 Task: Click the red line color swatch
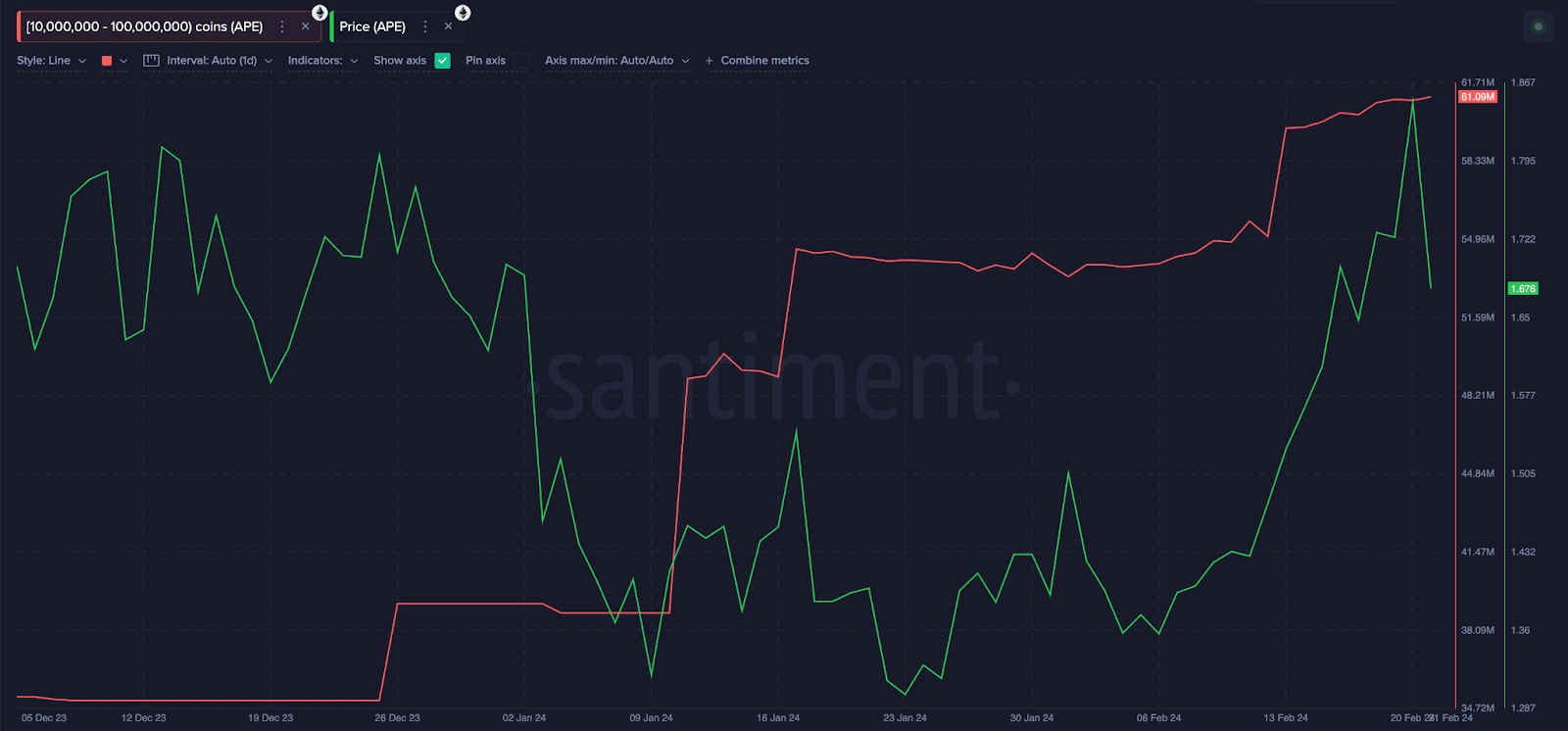[x=107, y=61]
